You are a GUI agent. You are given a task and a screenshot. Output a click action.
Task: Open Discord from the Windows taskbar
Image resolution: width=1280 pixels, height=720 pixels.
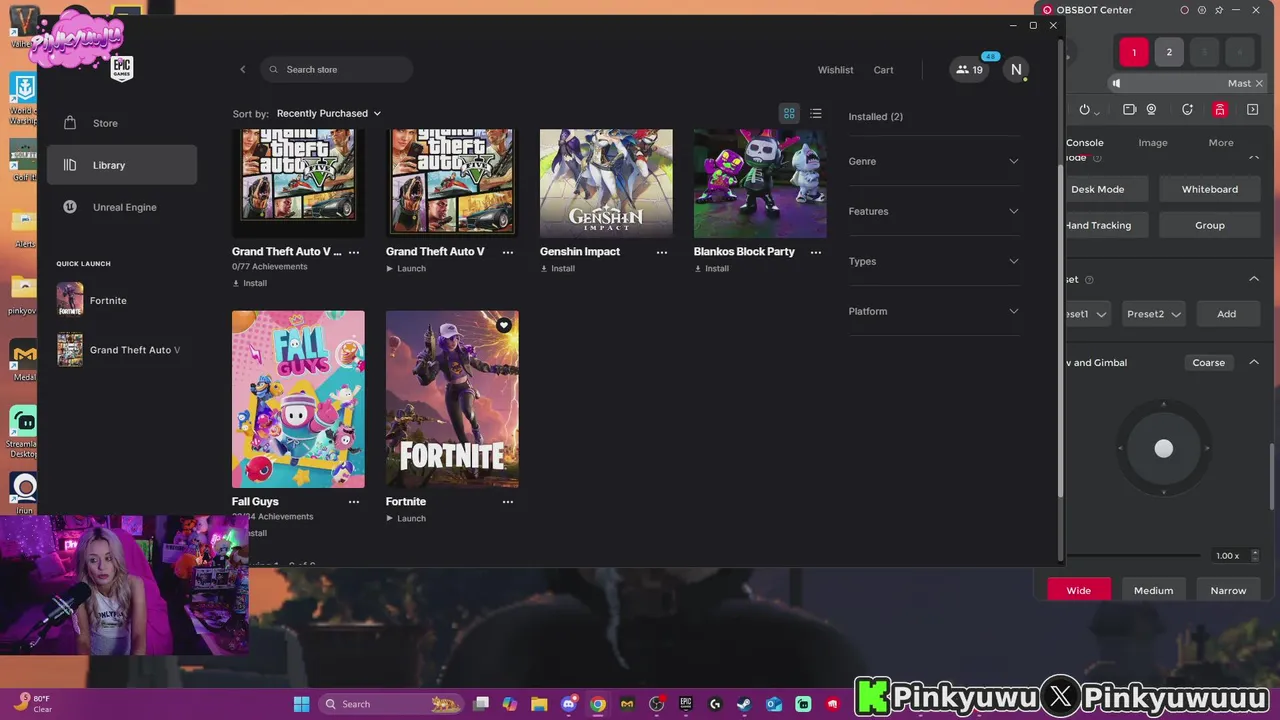[569, 704]
